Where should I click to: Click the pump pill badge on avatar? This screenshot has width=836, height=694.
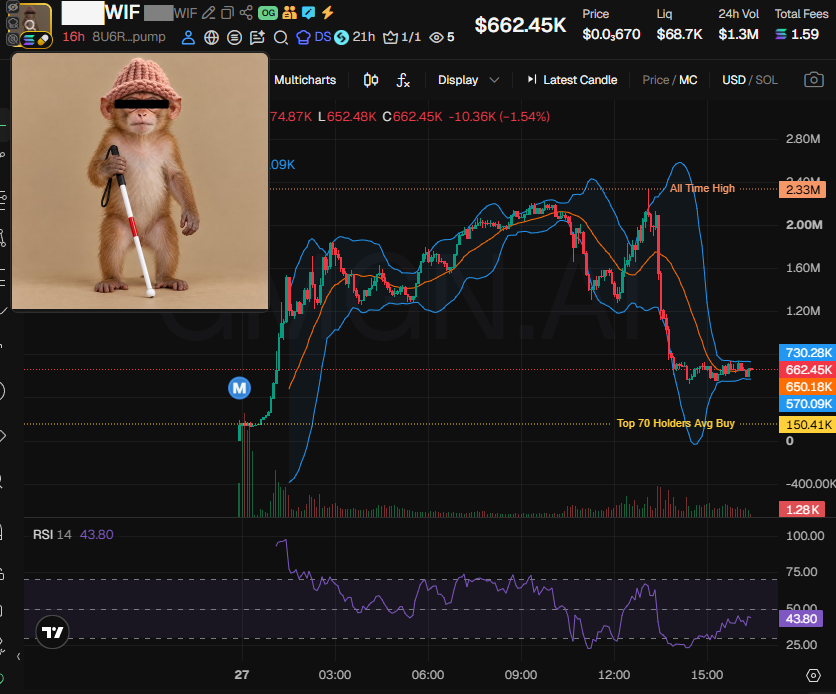[43, 40]
